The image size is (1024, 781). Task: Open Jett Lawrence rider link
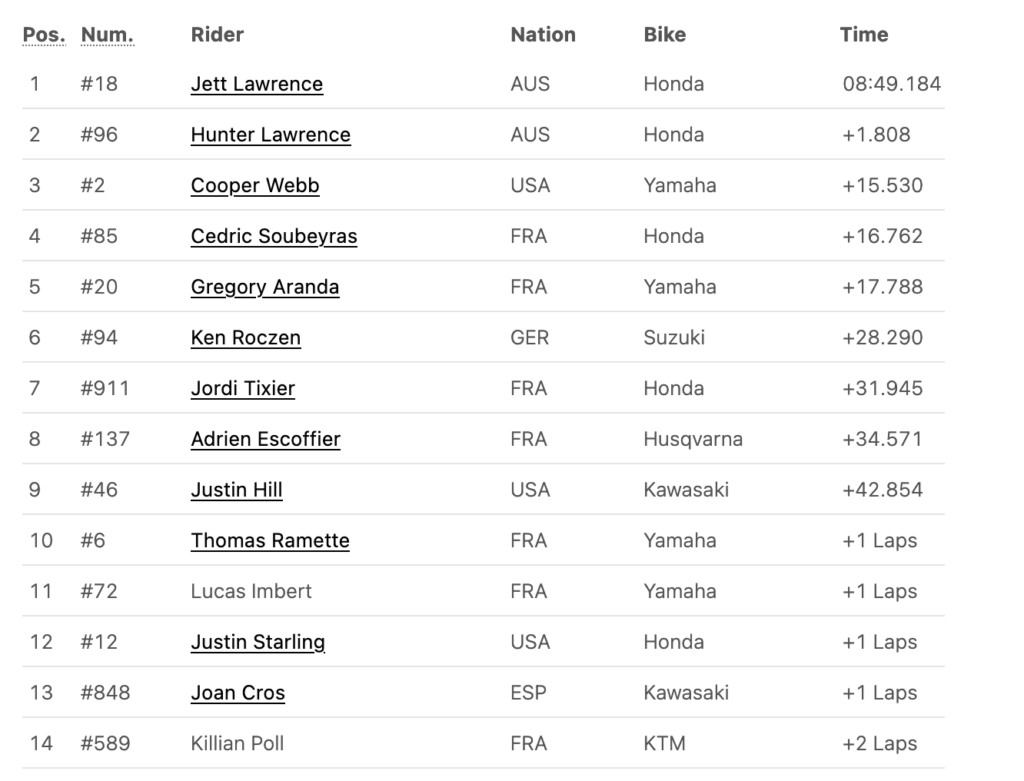pos(257,84)
